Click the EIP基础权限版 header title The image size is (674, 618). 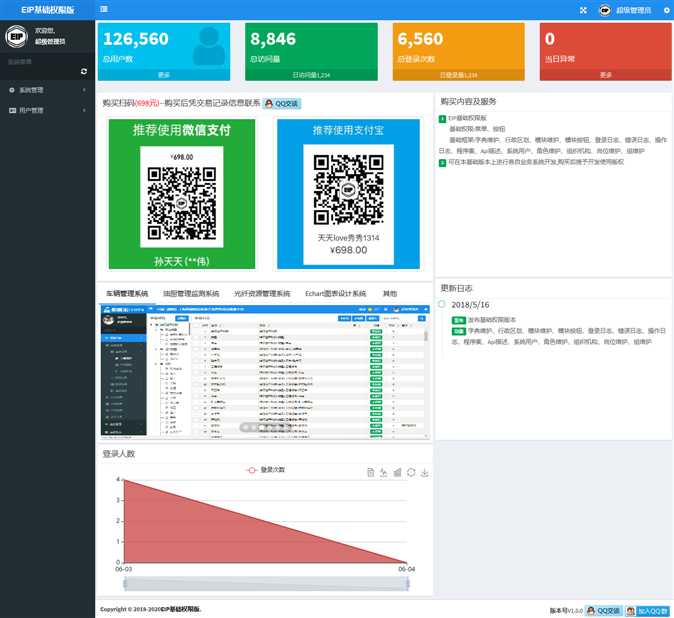47,10
